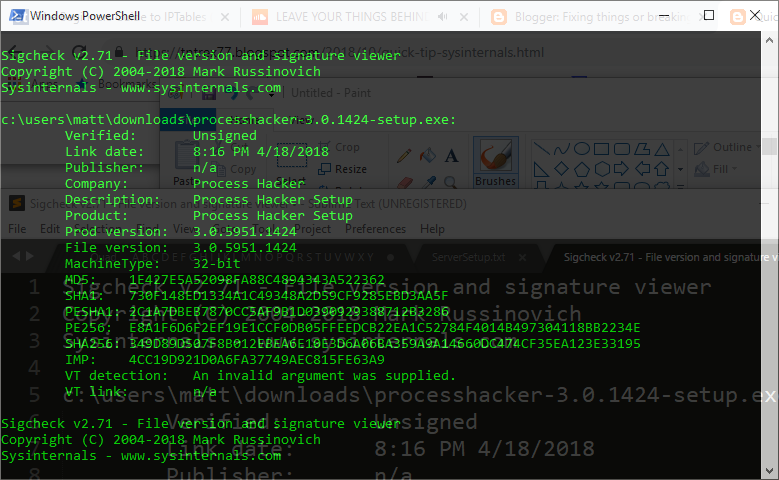The image size is (779, 480).
Task: Select the Pencil tool in Paint
Action: coord(404,156)
